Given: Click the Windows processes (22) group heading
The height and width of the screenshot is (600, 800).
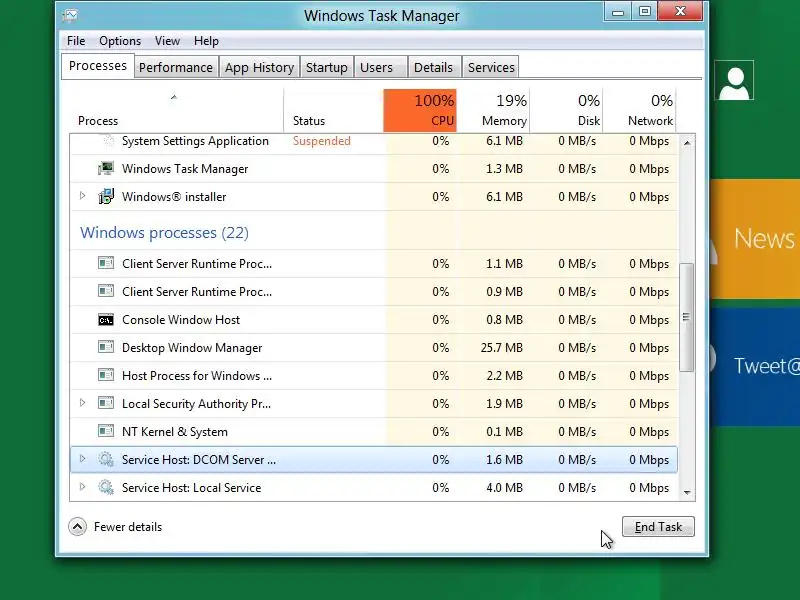Looking at the screenshot, I should tap(164, 233).
